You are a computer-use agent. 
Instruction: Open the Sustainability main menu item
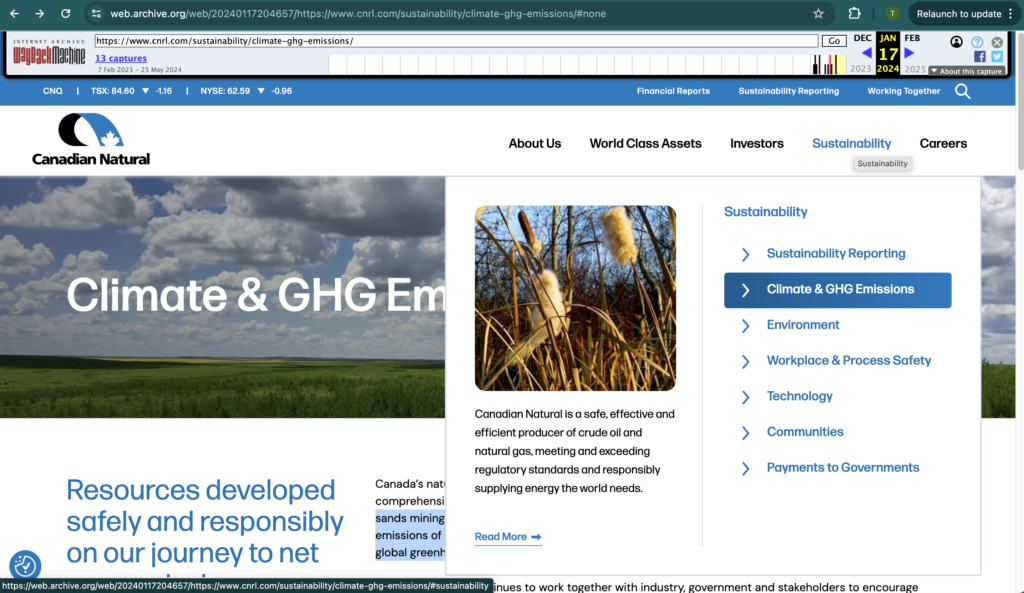852,144
